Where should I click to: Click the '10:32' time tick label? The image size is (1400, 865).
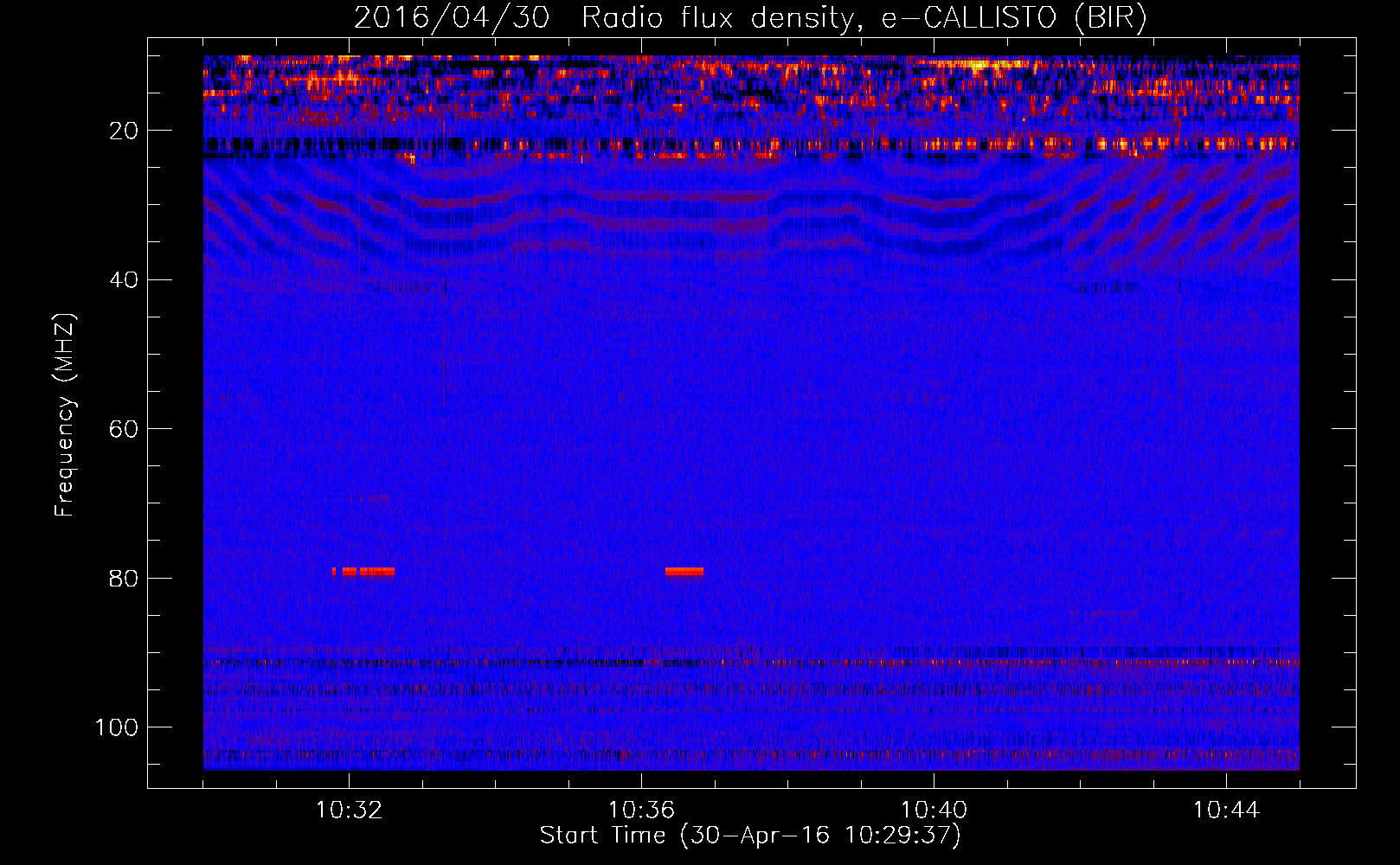pos(350,811)
